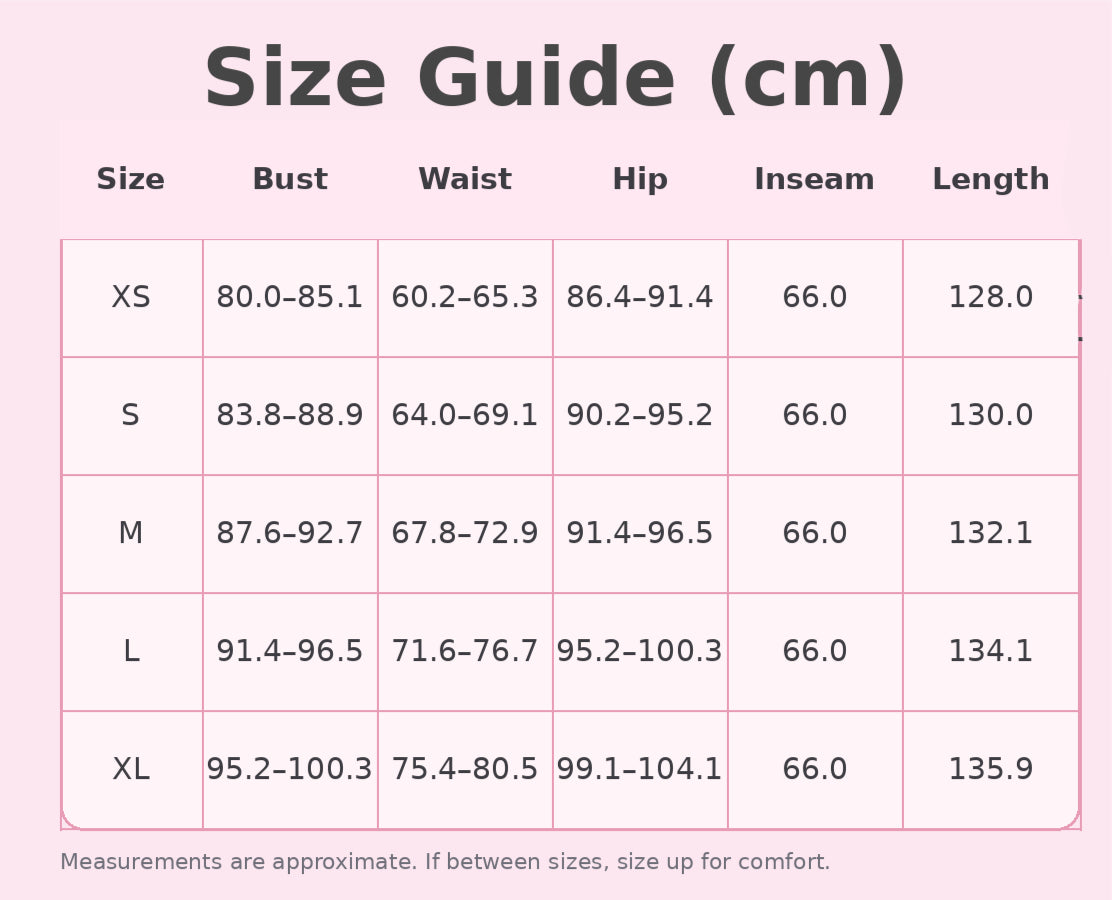The width and height of the screenshot is (1112, 900).
Task: Click the Size column header
Action: 131,180
